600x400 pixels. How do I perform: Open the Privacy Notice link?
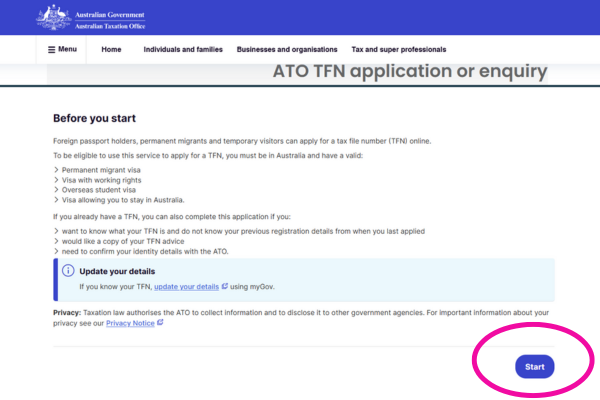[130, 324]
